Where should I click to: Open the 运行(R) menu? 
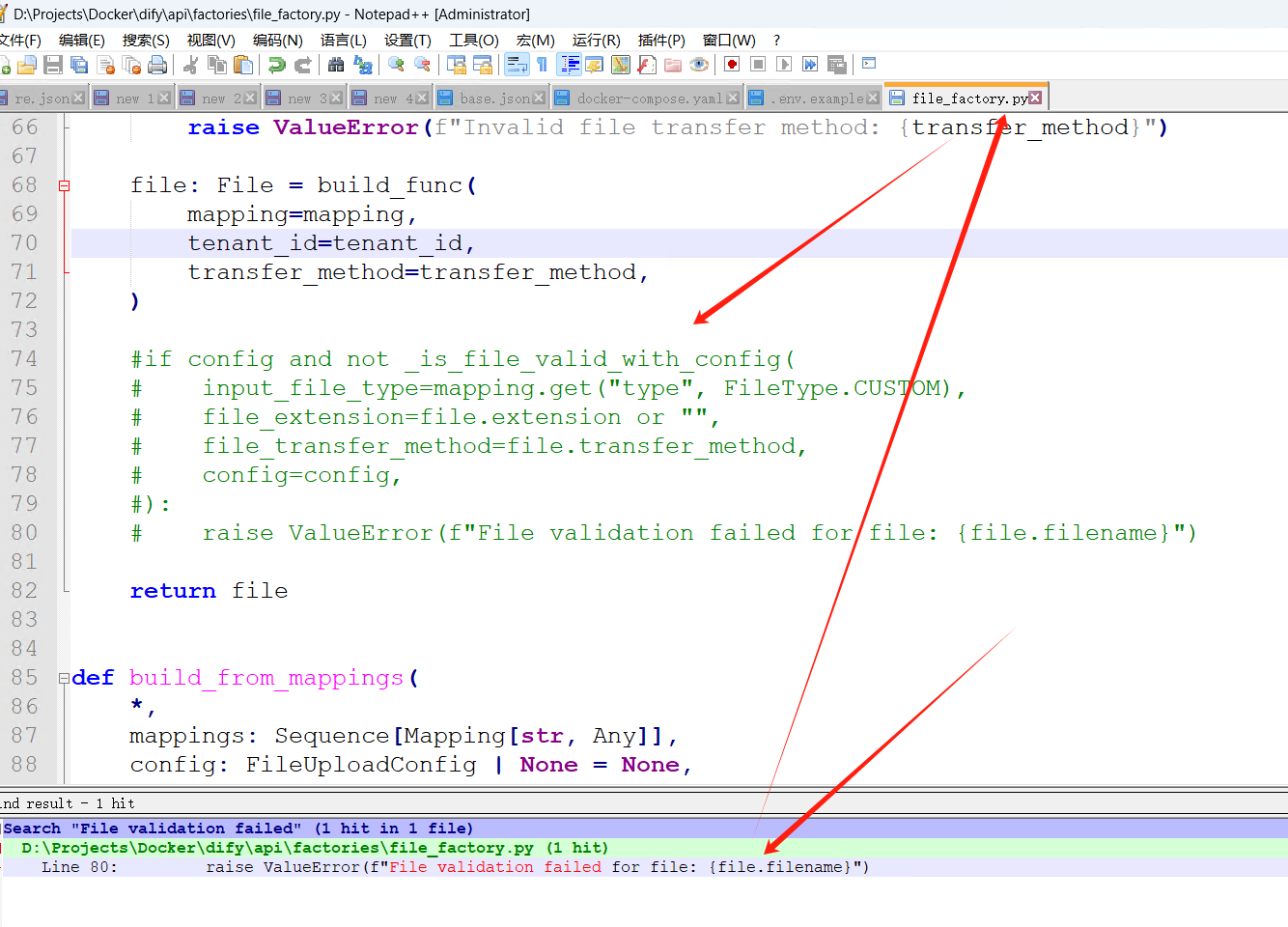pyautogui.click(x=597, y=40)
